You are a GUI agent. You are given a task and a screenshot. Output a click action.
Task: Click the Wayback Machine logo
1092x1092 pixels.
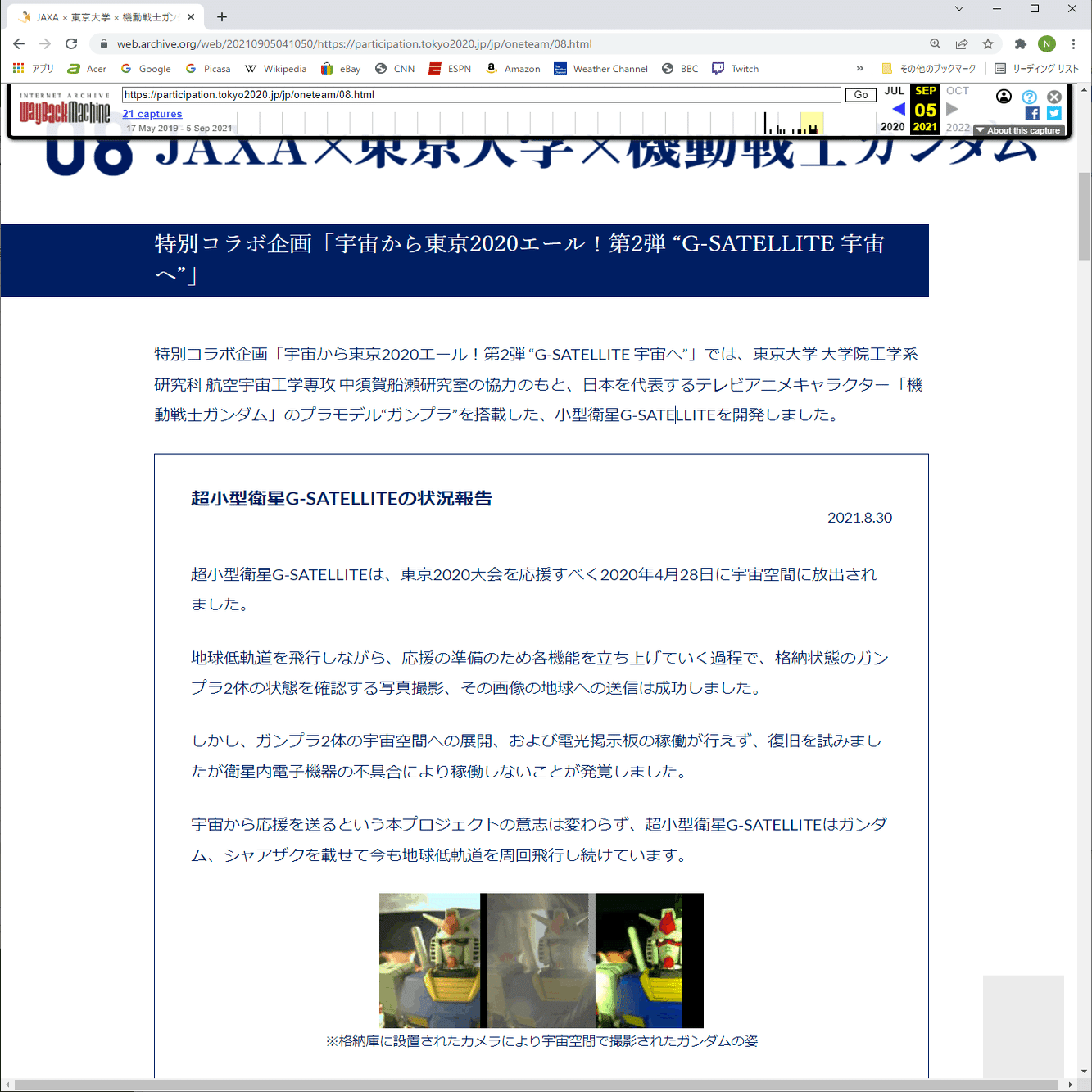point(64,108)
